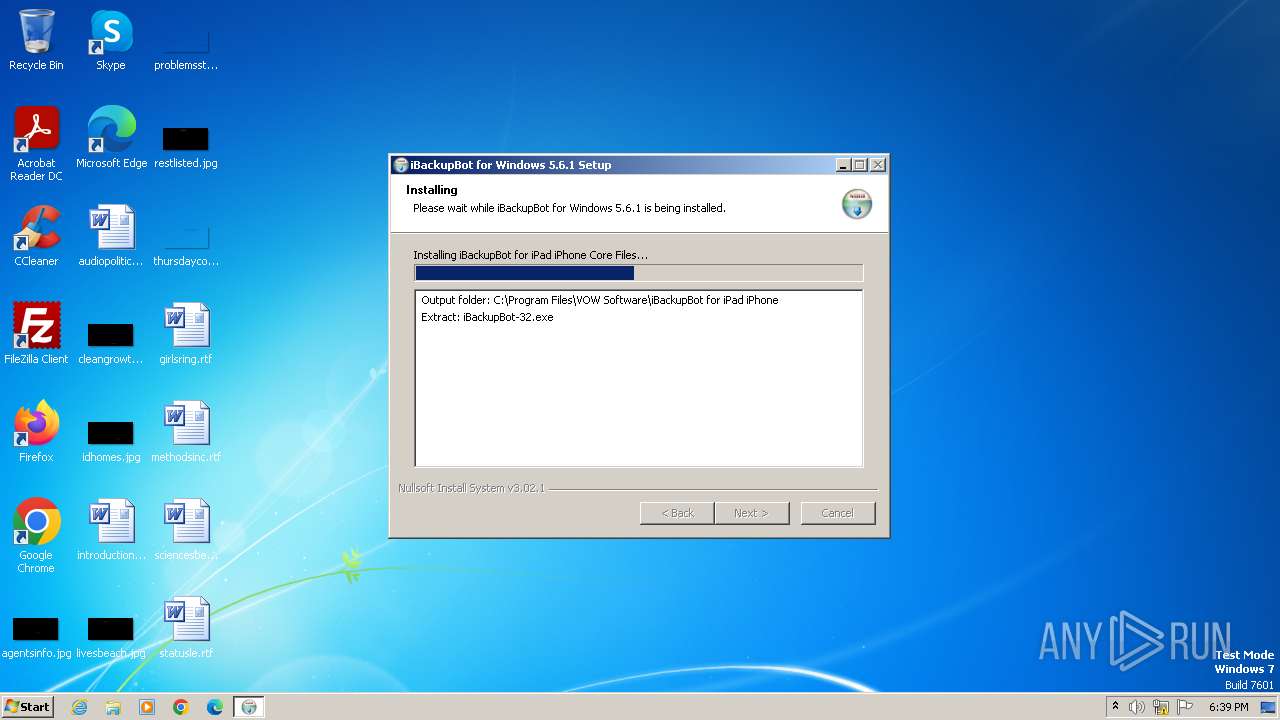
Task: Click the Cancel button in setup
Action: (x=838, y=513)
